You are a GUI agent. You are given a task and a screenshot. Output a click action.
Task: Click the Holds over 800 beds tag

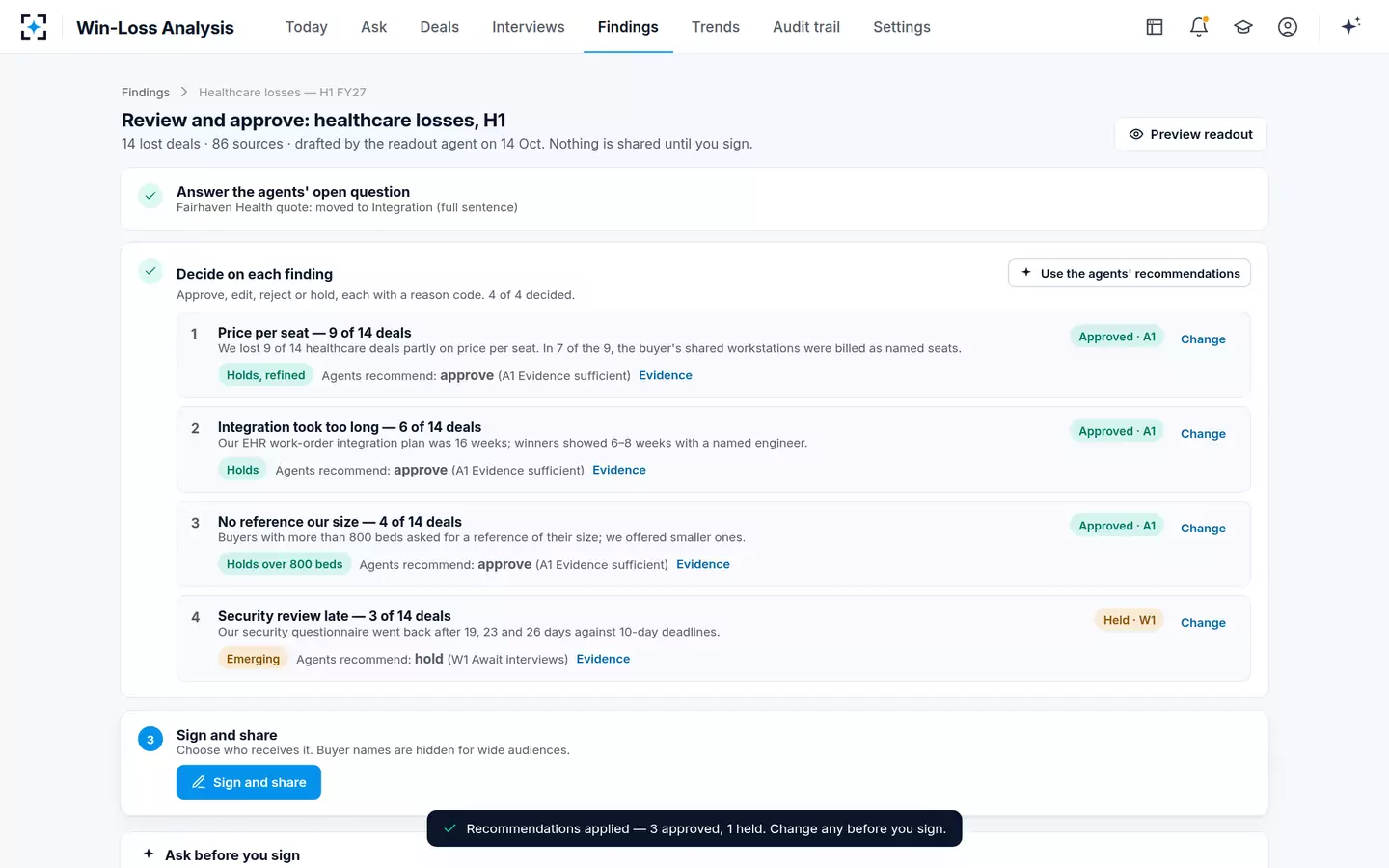click(285, 564)
